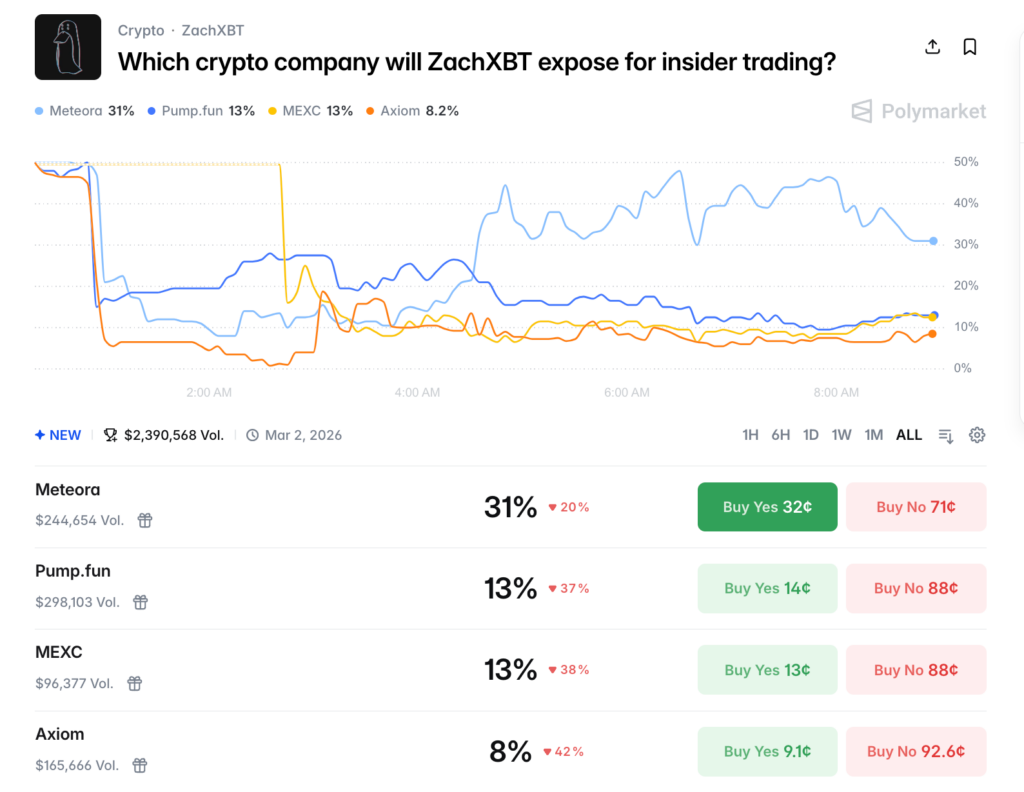Open chart settings gear icon

click(977, 435)
